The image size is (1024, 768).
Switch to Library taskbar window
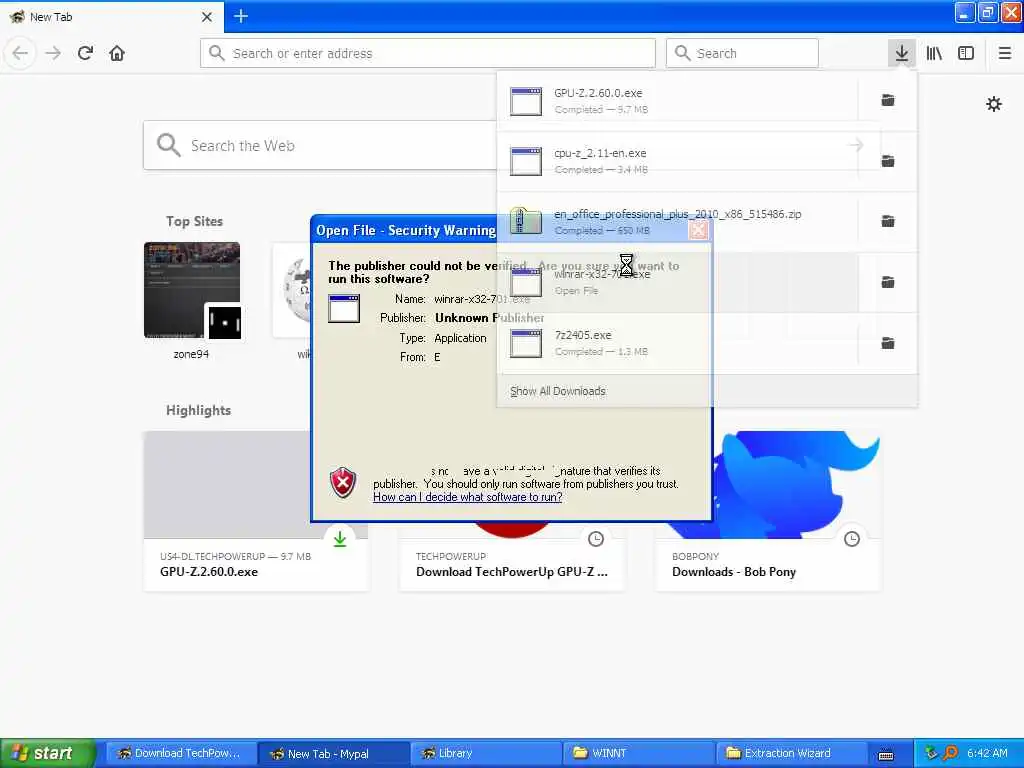click(x=487, y=753)
